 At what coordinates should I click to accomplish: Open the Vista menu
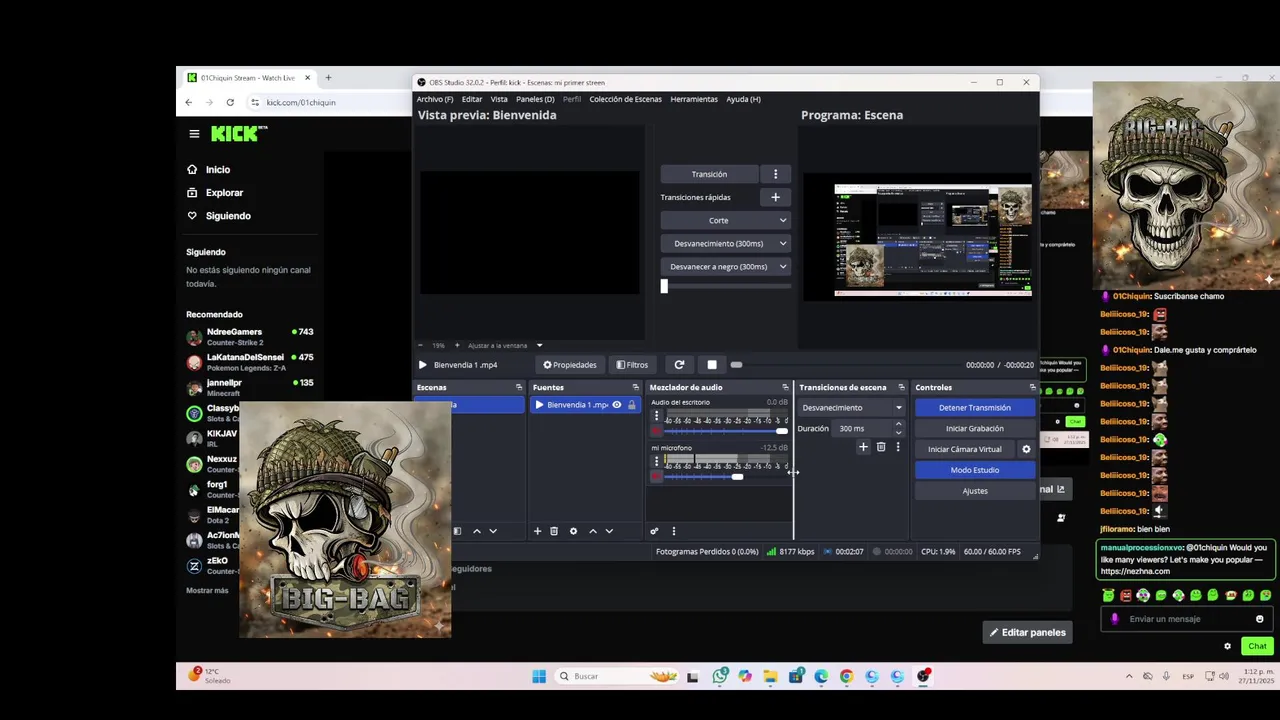pyautogui.click(x=499, y=99)
